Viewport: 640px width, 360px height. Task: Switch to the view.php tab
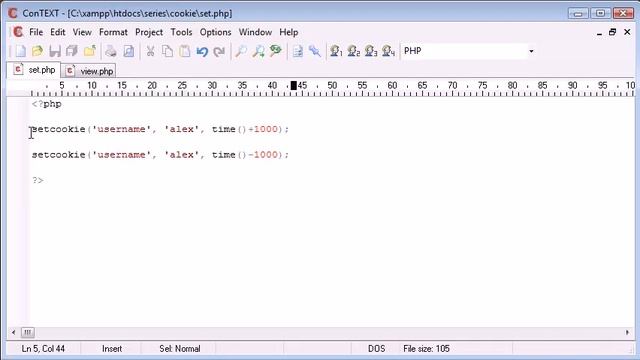[x=89, y=71]
